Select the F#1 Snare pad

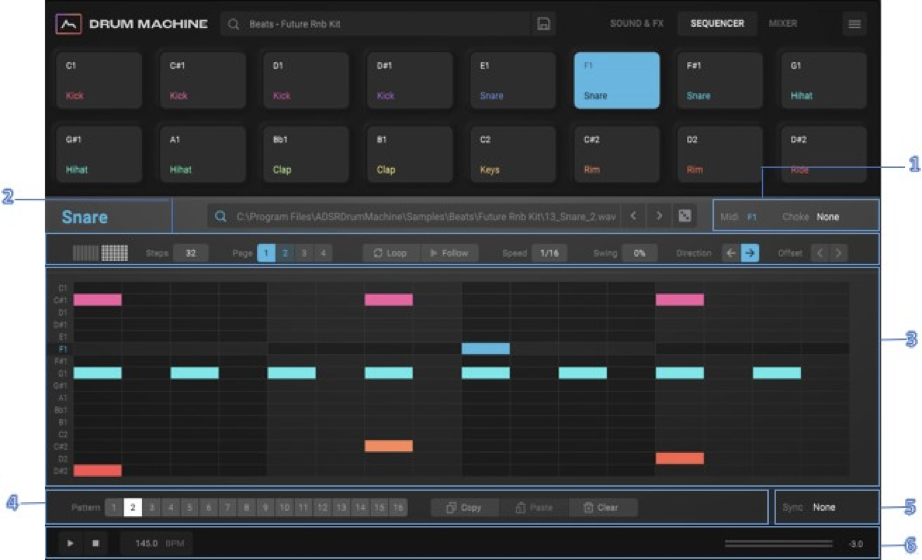click(x=720, y=80)
